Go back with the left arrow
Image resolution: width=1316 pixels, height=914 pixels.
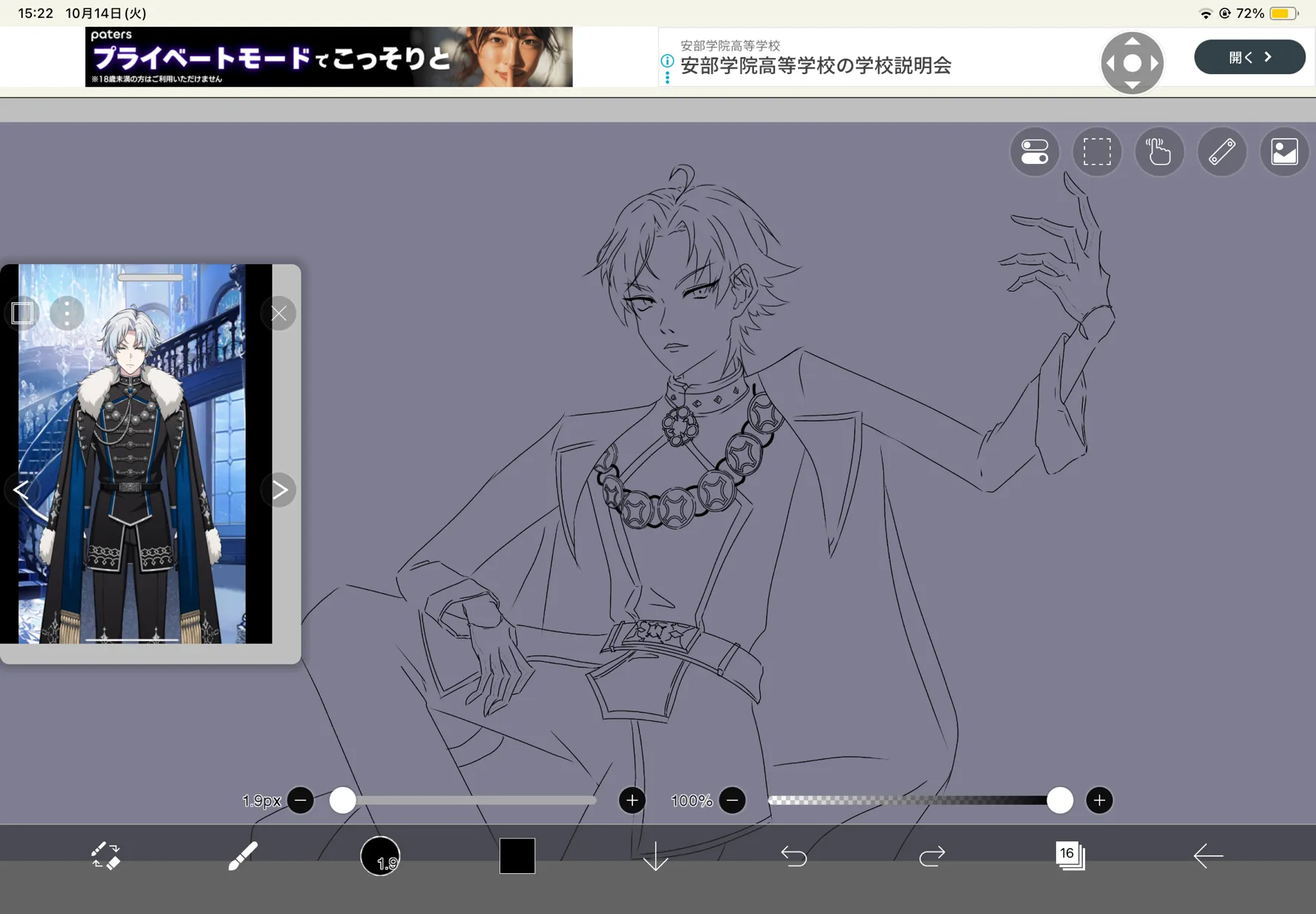click(1208, 856)
